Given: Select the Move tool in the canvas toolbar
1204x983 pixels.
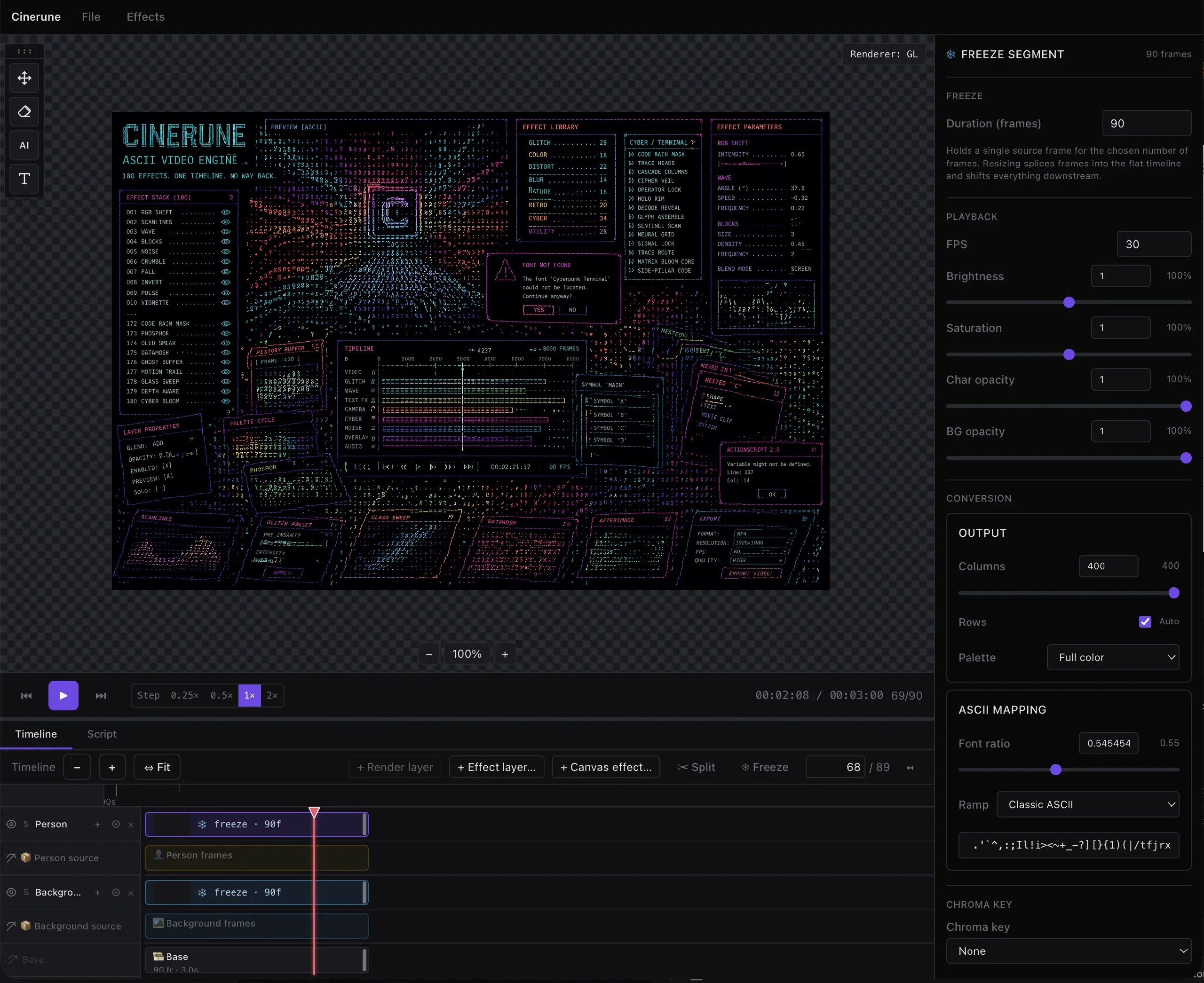Looking at the screenshot, I should 24,78.
